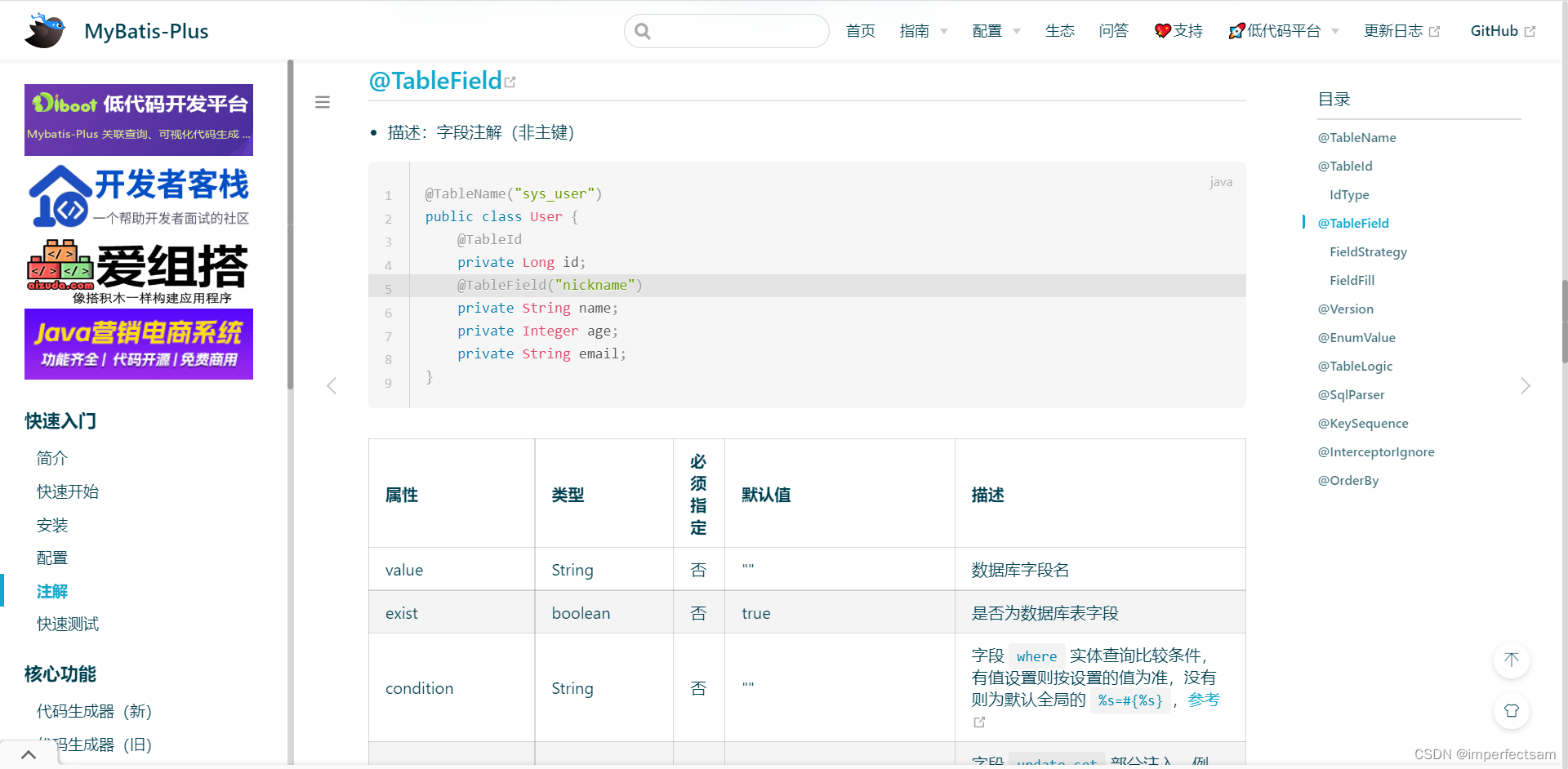Focus the search input box

(727, 31)
